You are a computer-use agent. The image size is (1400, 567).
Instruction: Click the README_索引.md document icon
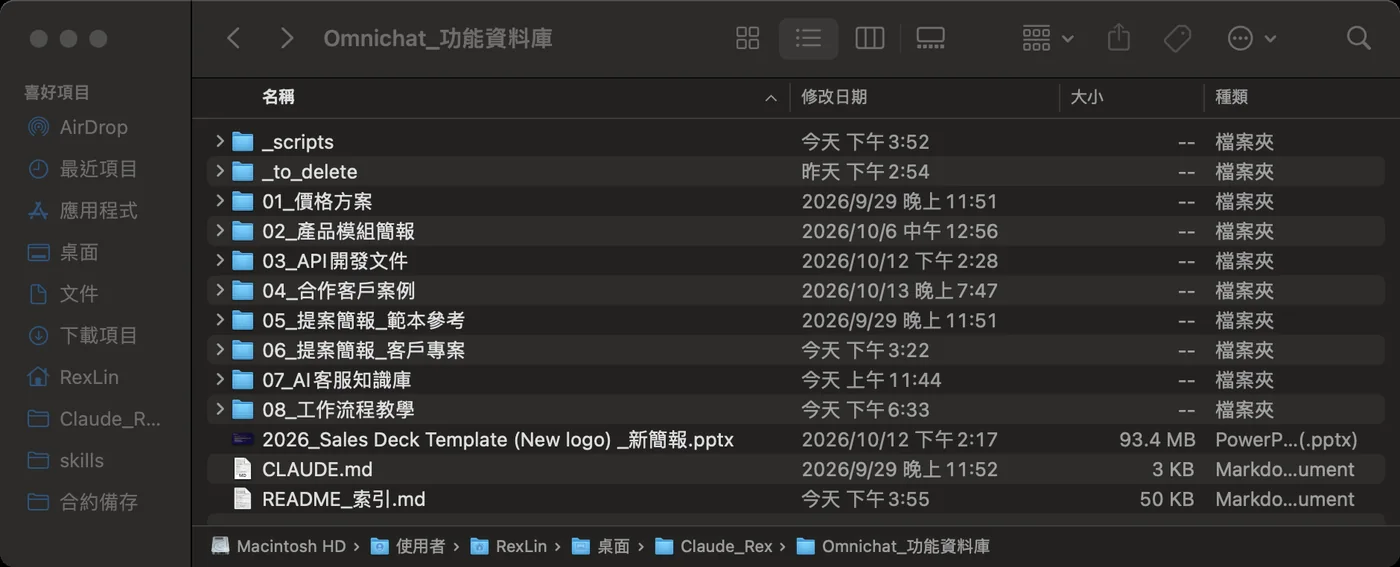coord(242,499)
